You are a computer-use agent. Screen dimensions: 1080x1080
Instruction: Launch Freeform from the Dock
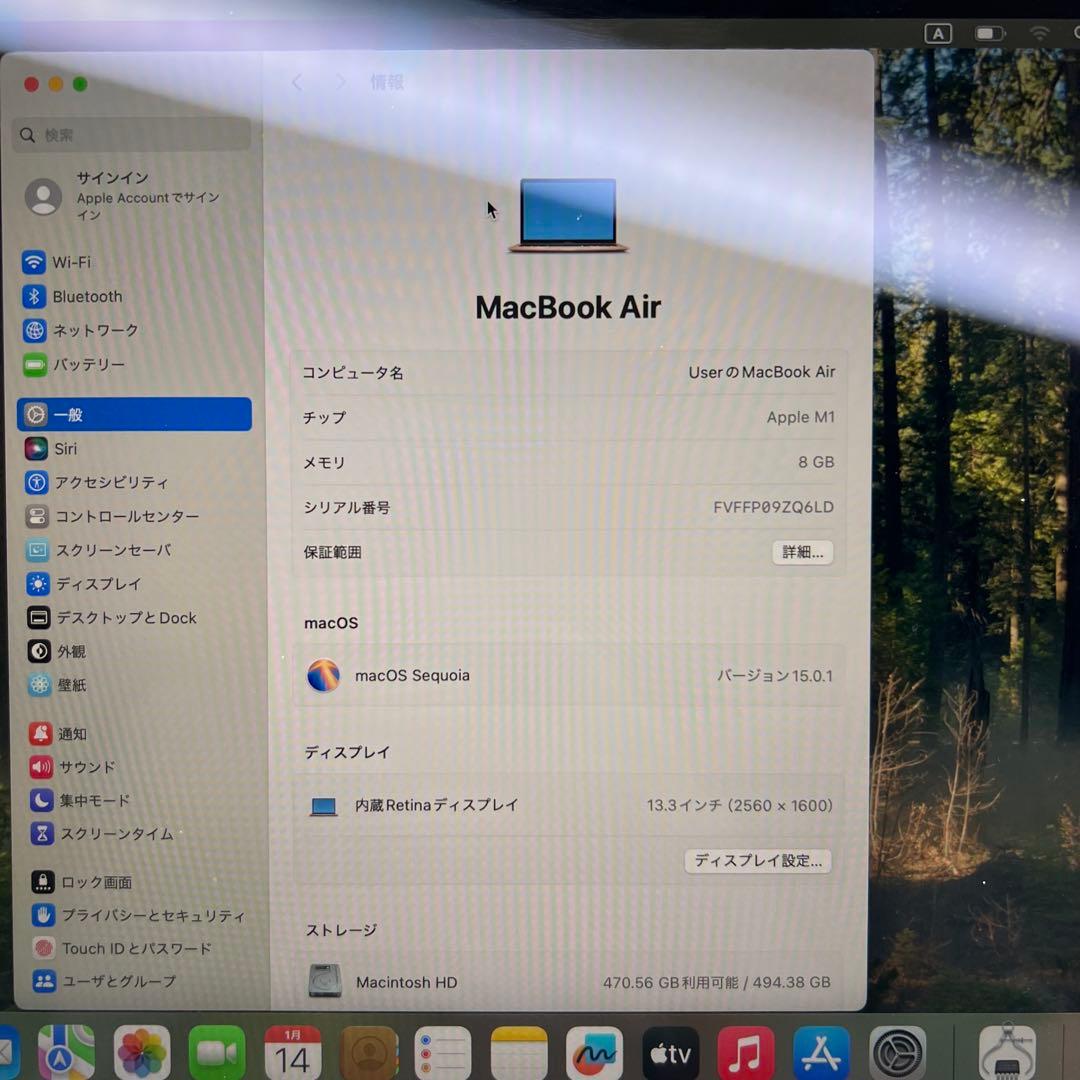595,1052
